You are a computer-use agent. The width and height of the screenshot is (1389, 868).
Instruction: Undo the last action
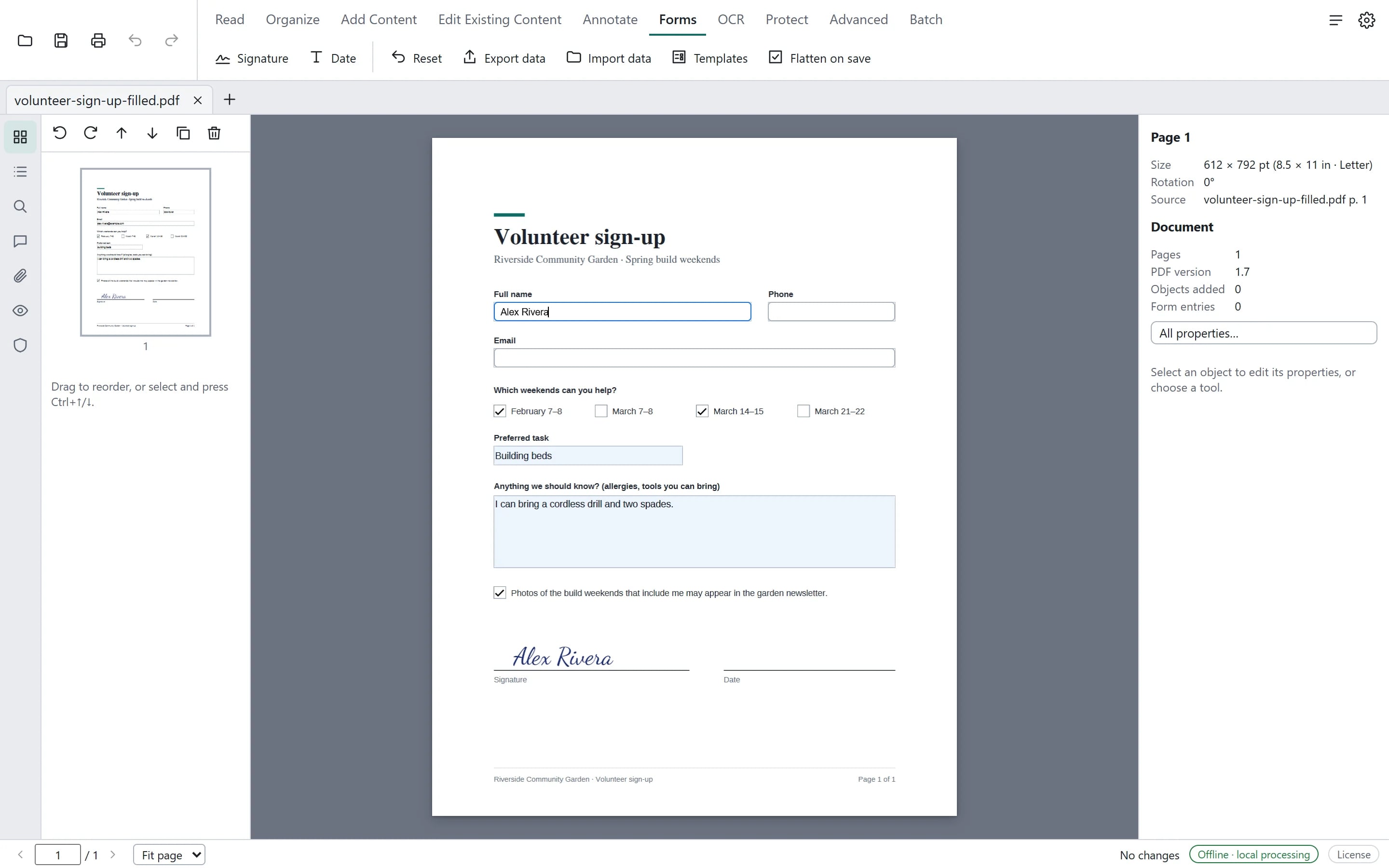tap(135, 41)
